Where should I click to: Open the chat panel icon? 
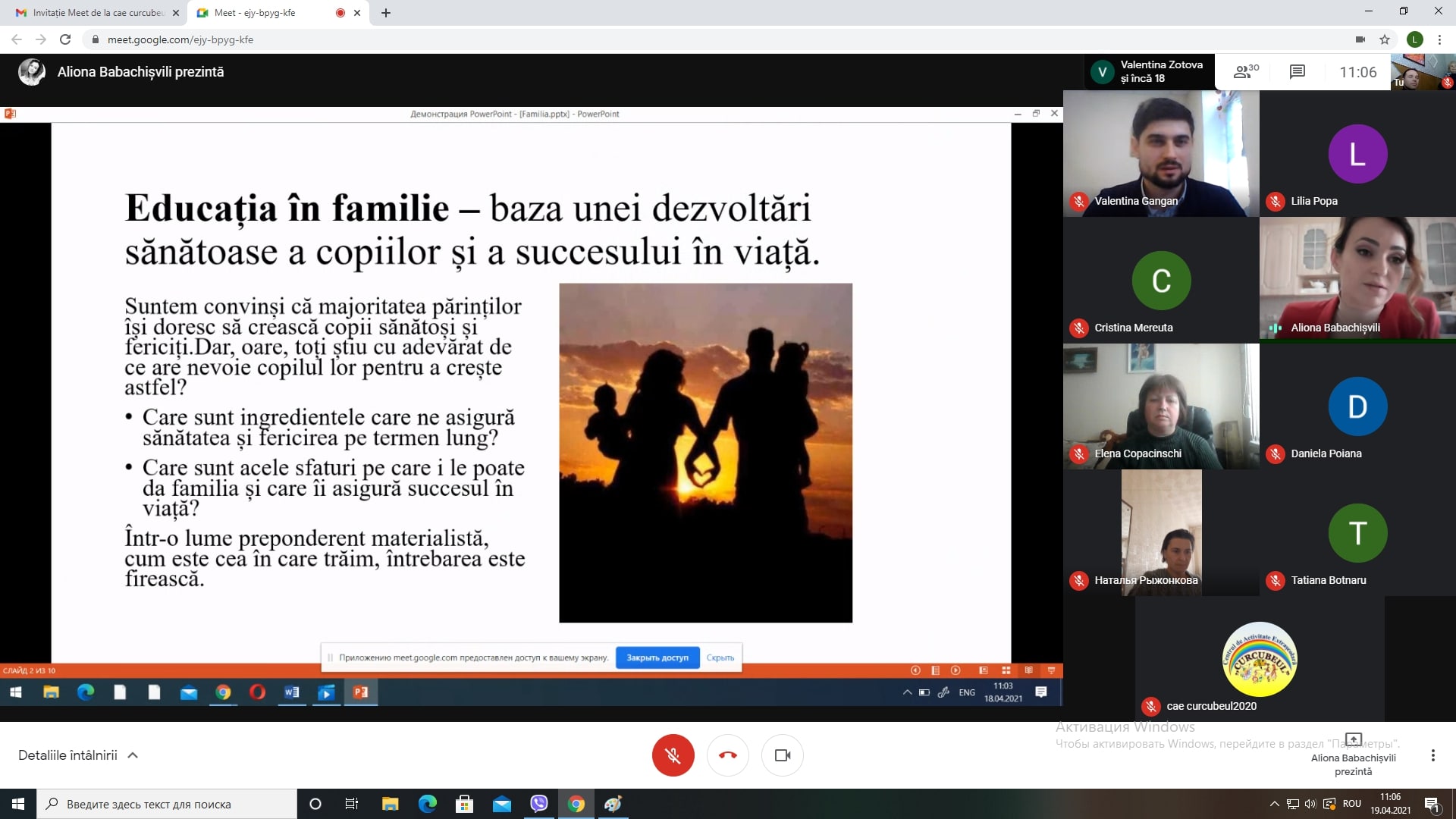pyautogui.click(x=1297, y=72)
